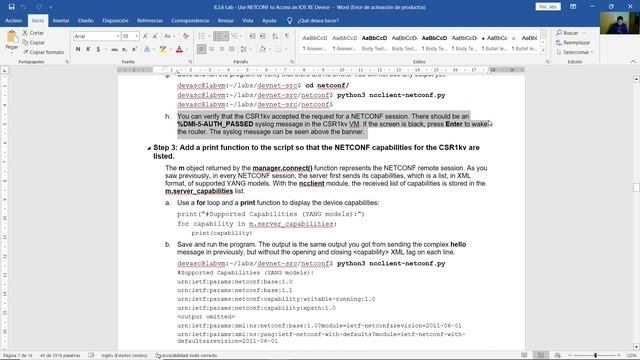
Task: Expand the styles gallery more arrow
Action: [x=543, y=50]
